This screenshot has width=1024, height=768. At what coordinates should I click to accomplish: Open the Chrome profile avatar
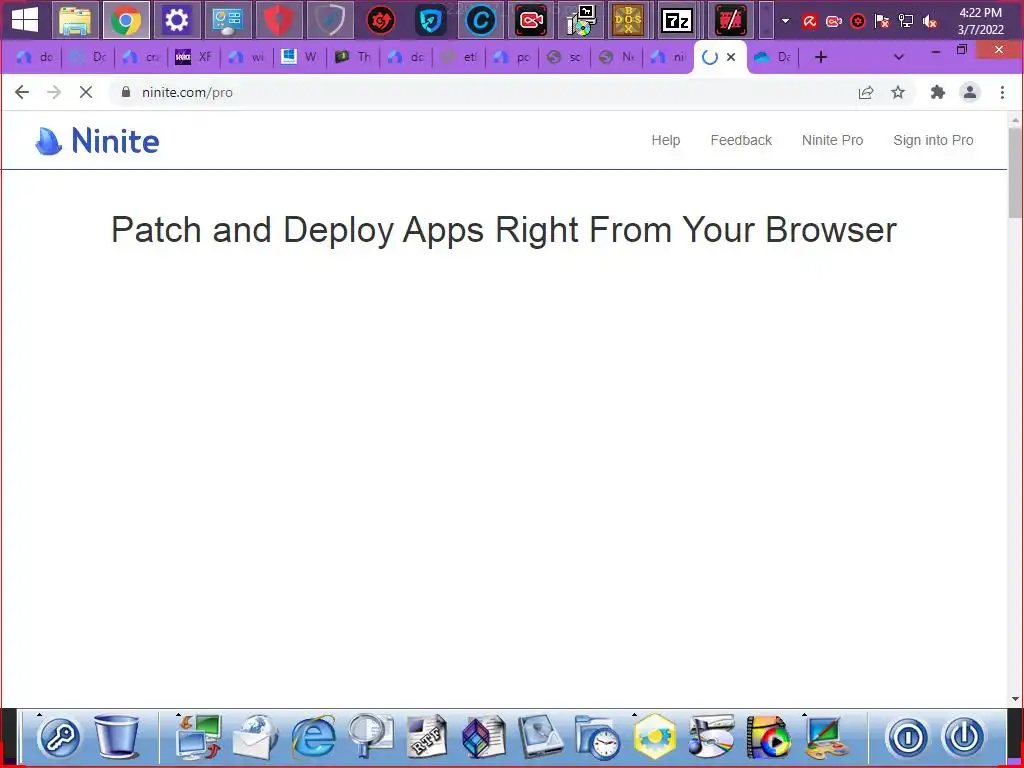point(970,92)
